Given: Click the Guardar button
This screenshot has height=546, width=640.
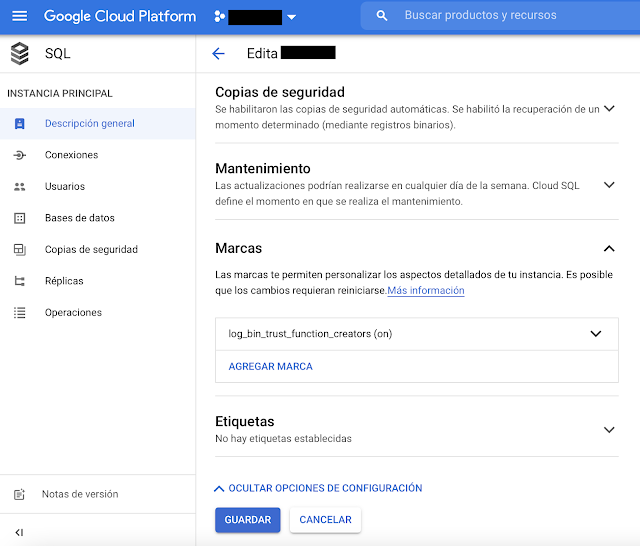Looking at the screenshot, I should (x=247, y=520).
